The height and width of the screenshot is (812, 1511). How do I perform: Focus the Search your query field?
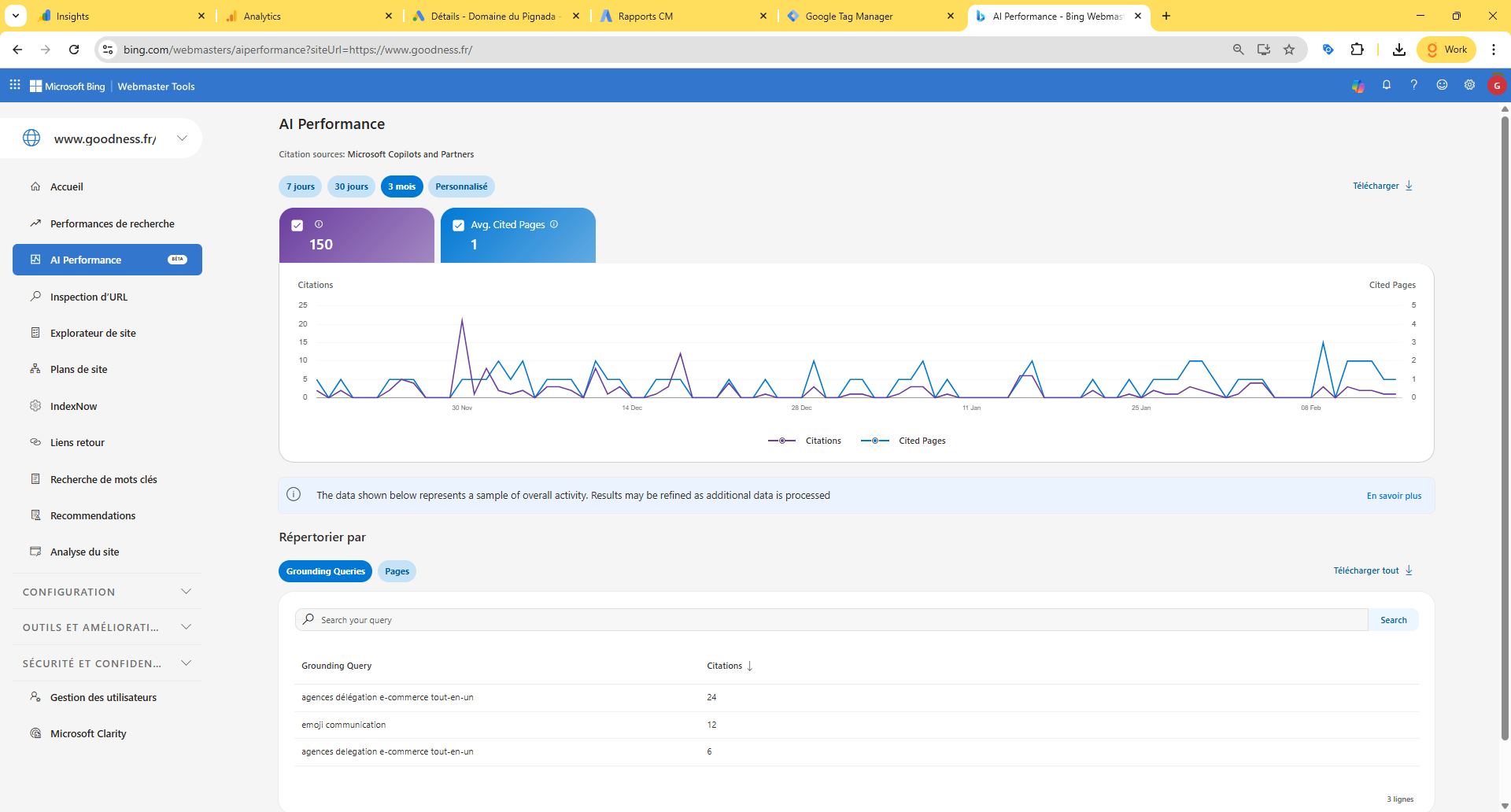tap(834, 620)
